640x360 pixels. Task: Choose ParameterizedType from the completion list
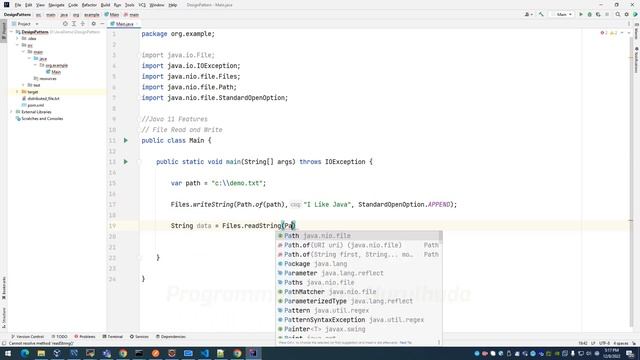pos(359,301)
